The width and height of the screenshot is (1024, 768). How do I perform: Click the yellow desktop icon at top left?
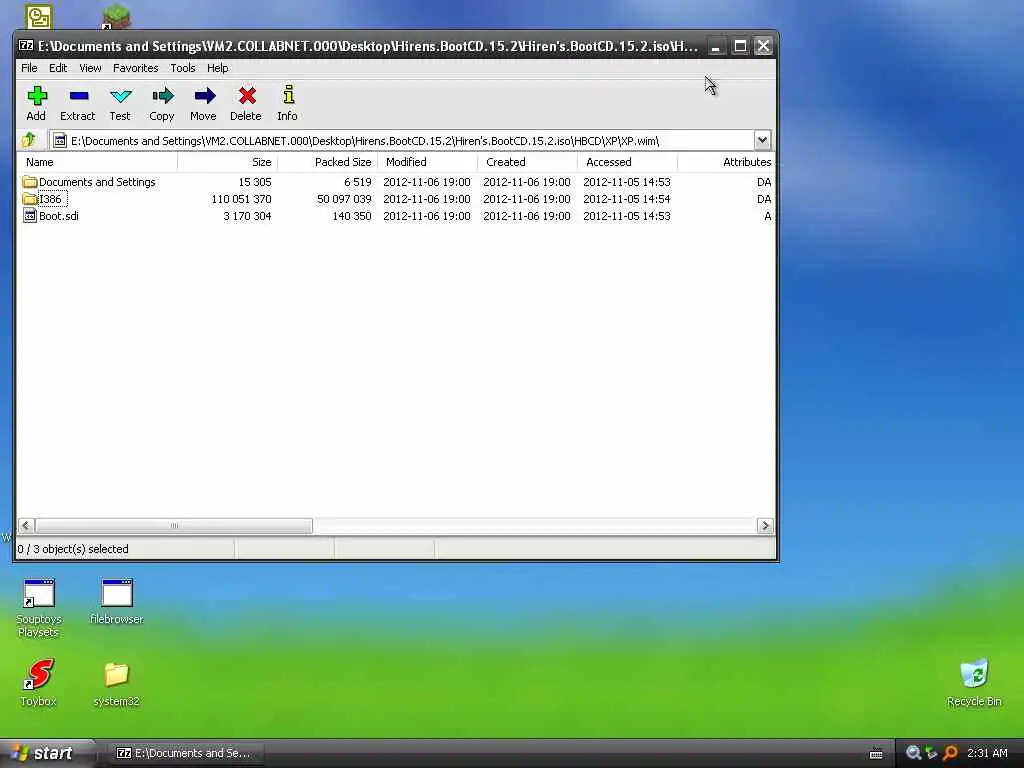coord(39,16)
